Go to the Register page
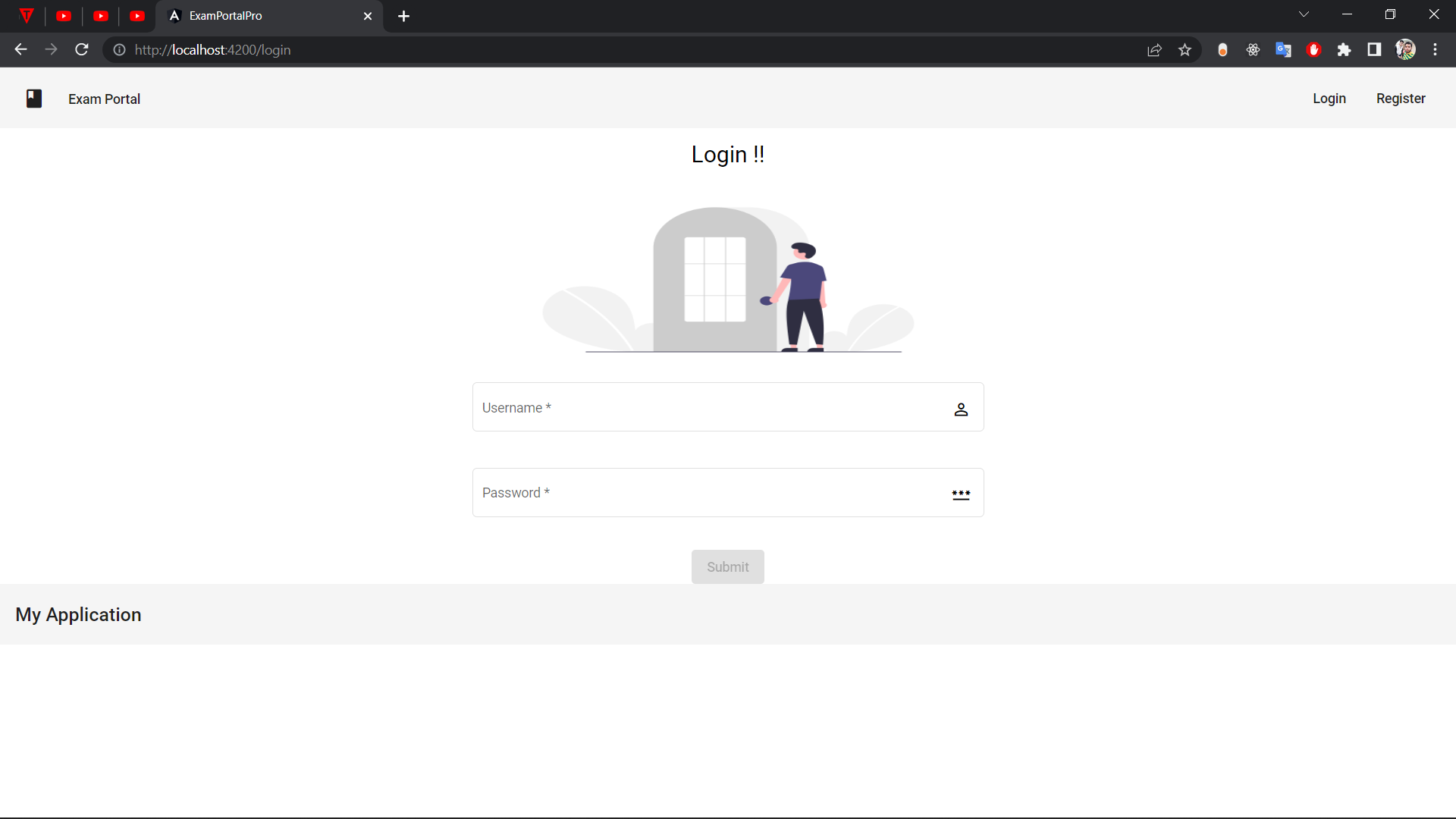This screenshot has height=819, width=1456. tap(1400, 99)
